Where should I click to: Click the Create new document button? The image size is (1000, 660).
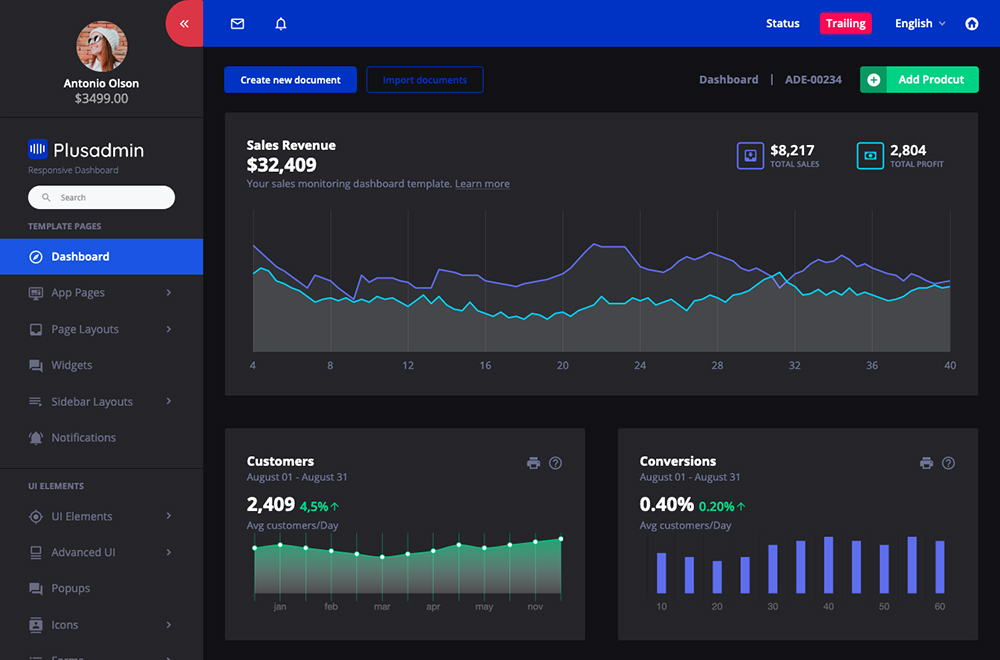(290, 80)
